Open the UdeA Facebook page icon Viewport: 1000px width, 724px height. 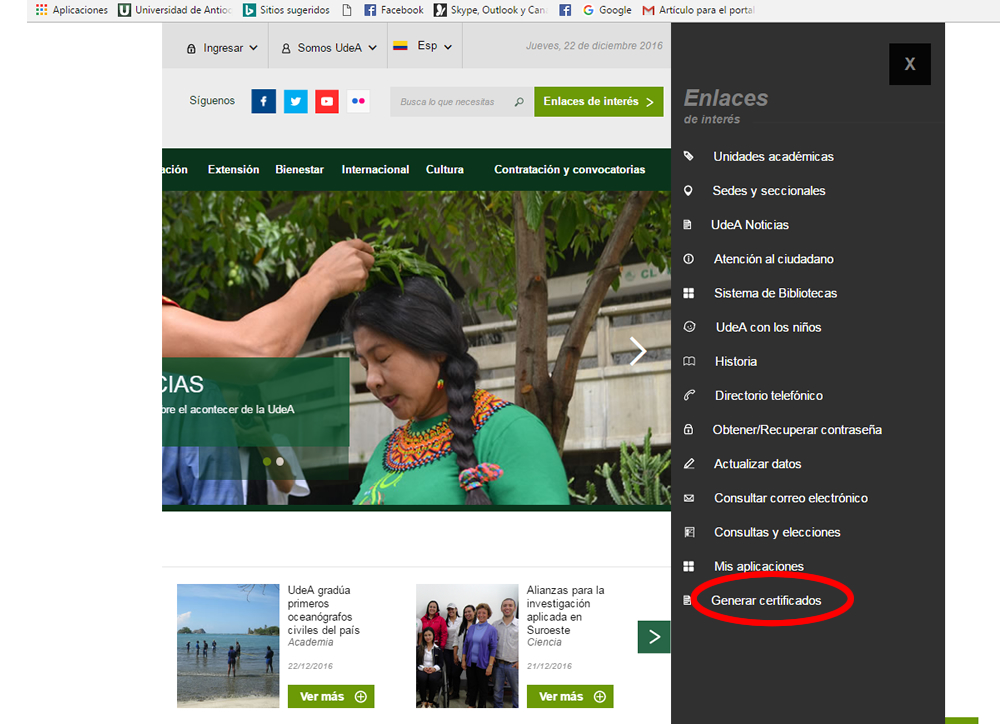(x=263, y=102)
